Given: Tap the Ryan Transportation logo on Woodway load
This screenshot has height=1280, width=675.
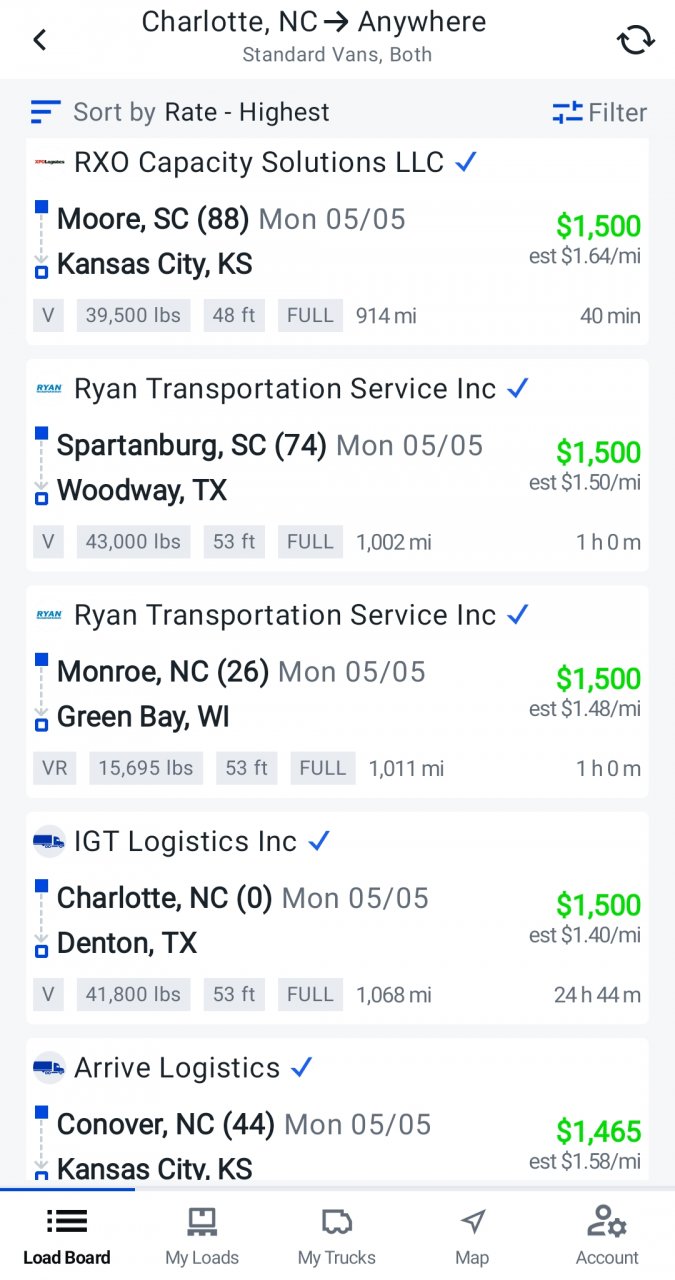Looking at the screenshot, I should pos(49,388).
